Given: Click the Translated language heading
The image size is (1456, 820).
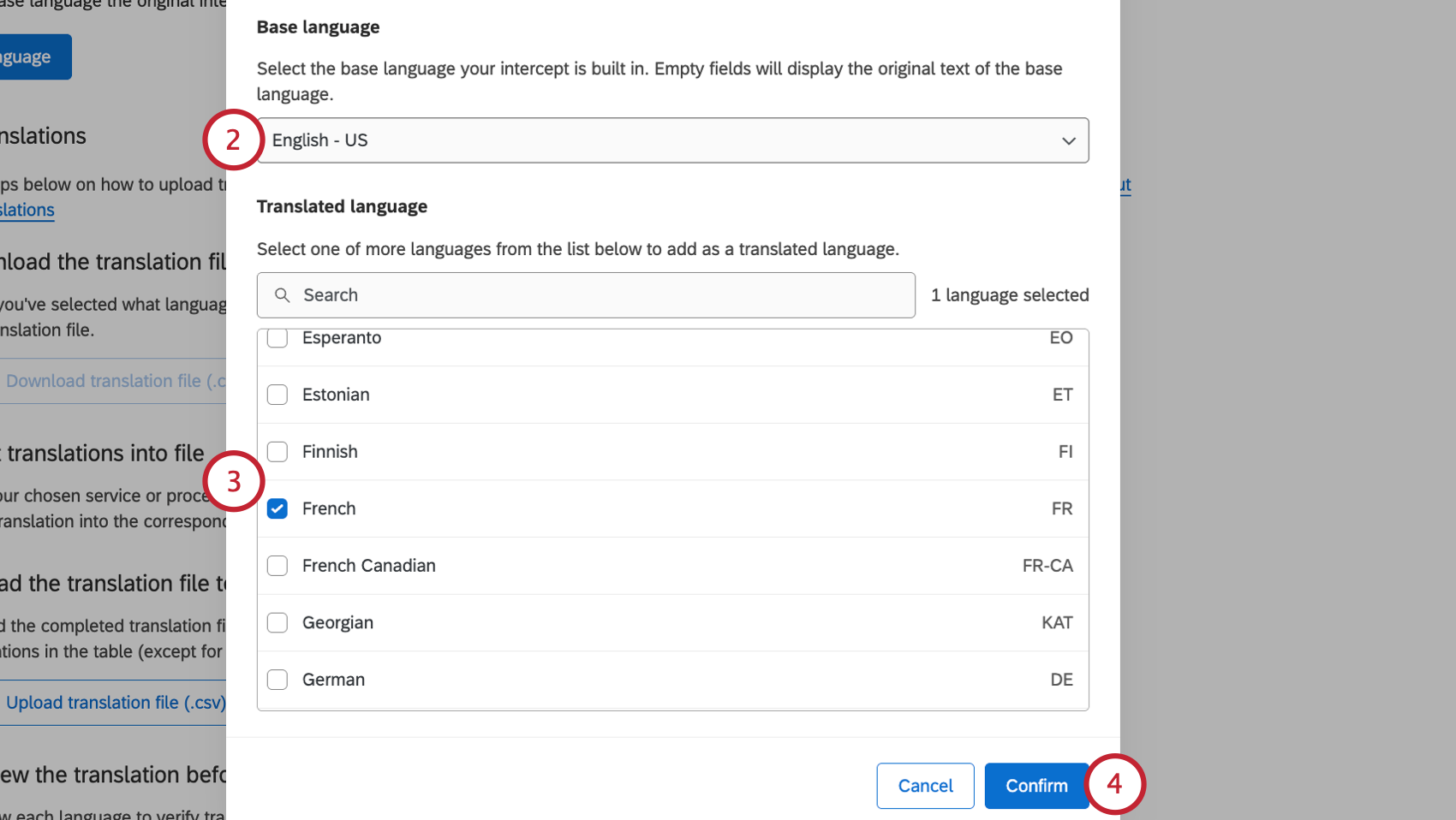Looking at the screenshot, I should (342, 206).
